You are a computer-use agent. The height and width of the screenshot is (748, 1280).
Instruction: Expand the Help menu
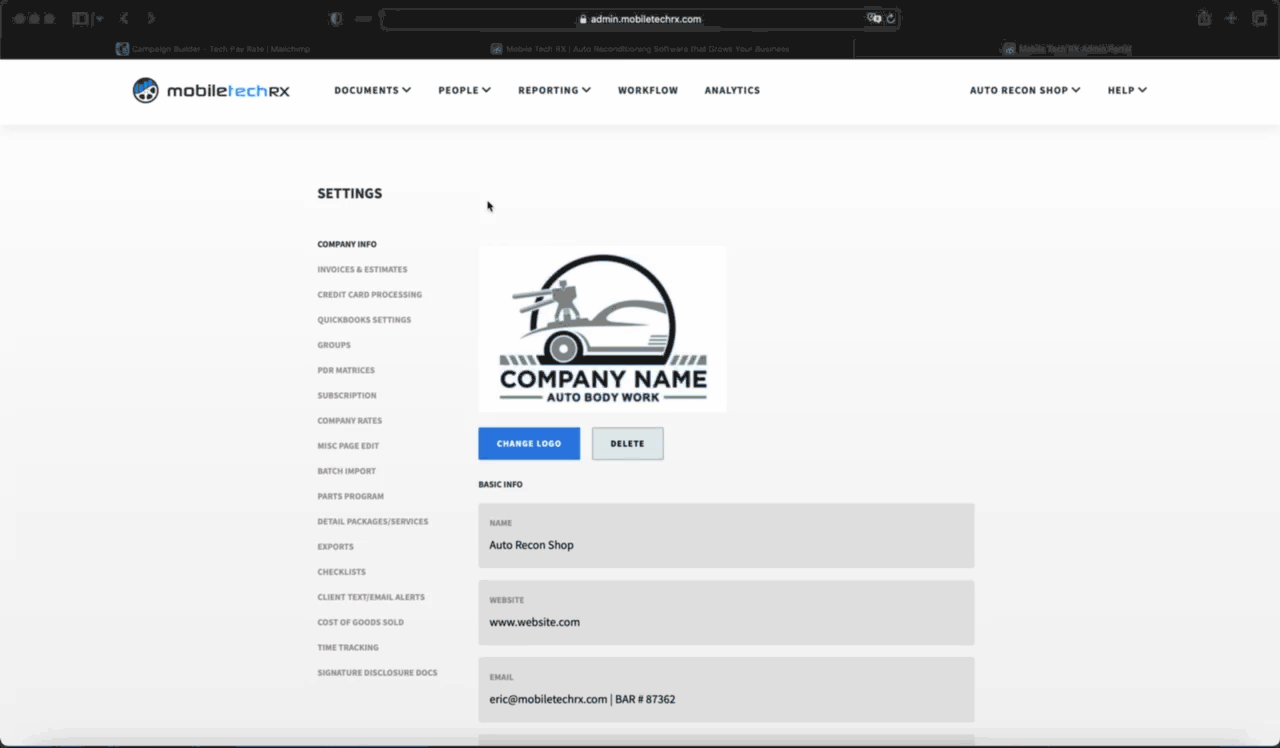tap(1127, 90)
